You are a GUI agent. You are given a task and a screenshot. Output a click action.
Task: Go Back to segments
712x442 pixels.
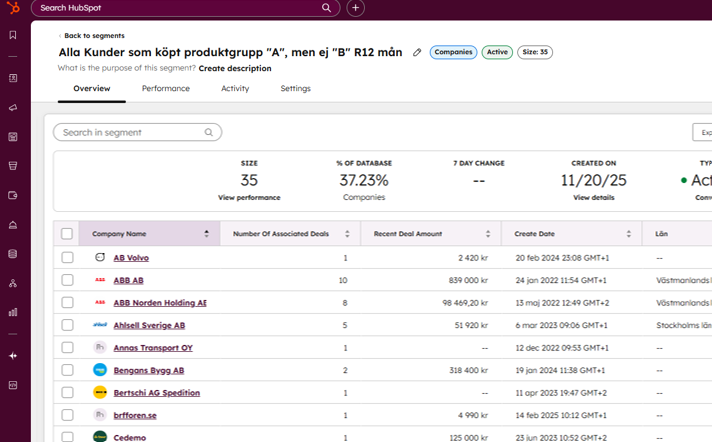click(x=94, y=35)
